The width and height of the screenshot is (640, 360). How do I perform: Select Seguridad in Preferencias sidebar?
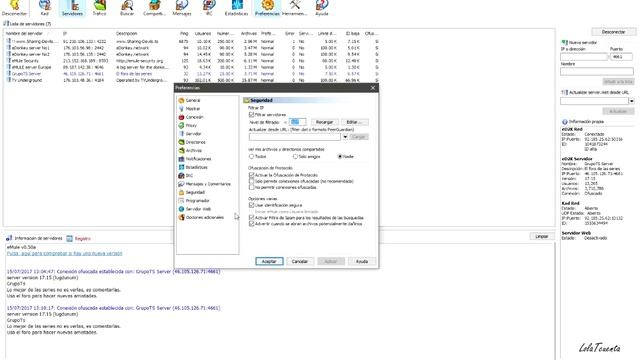pyautogui.click(x=191, y=192)
